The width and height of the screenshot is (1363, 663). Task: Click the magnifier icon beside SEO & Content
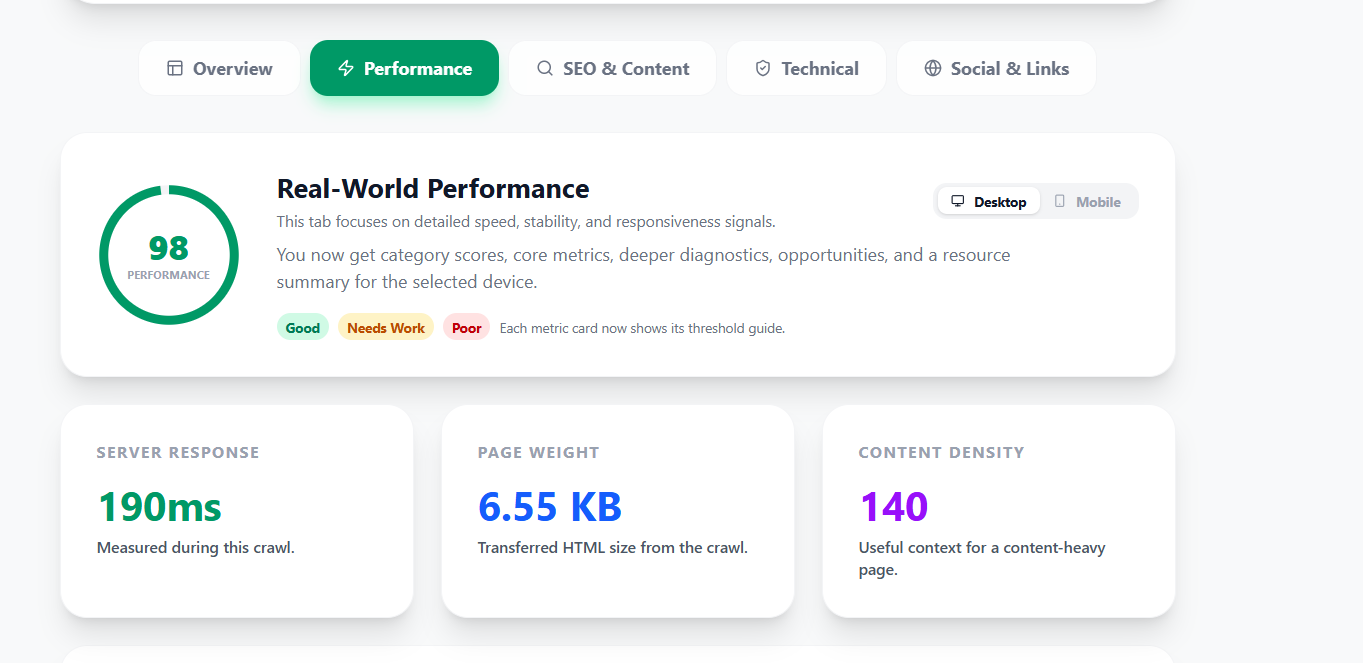(545, 68)
